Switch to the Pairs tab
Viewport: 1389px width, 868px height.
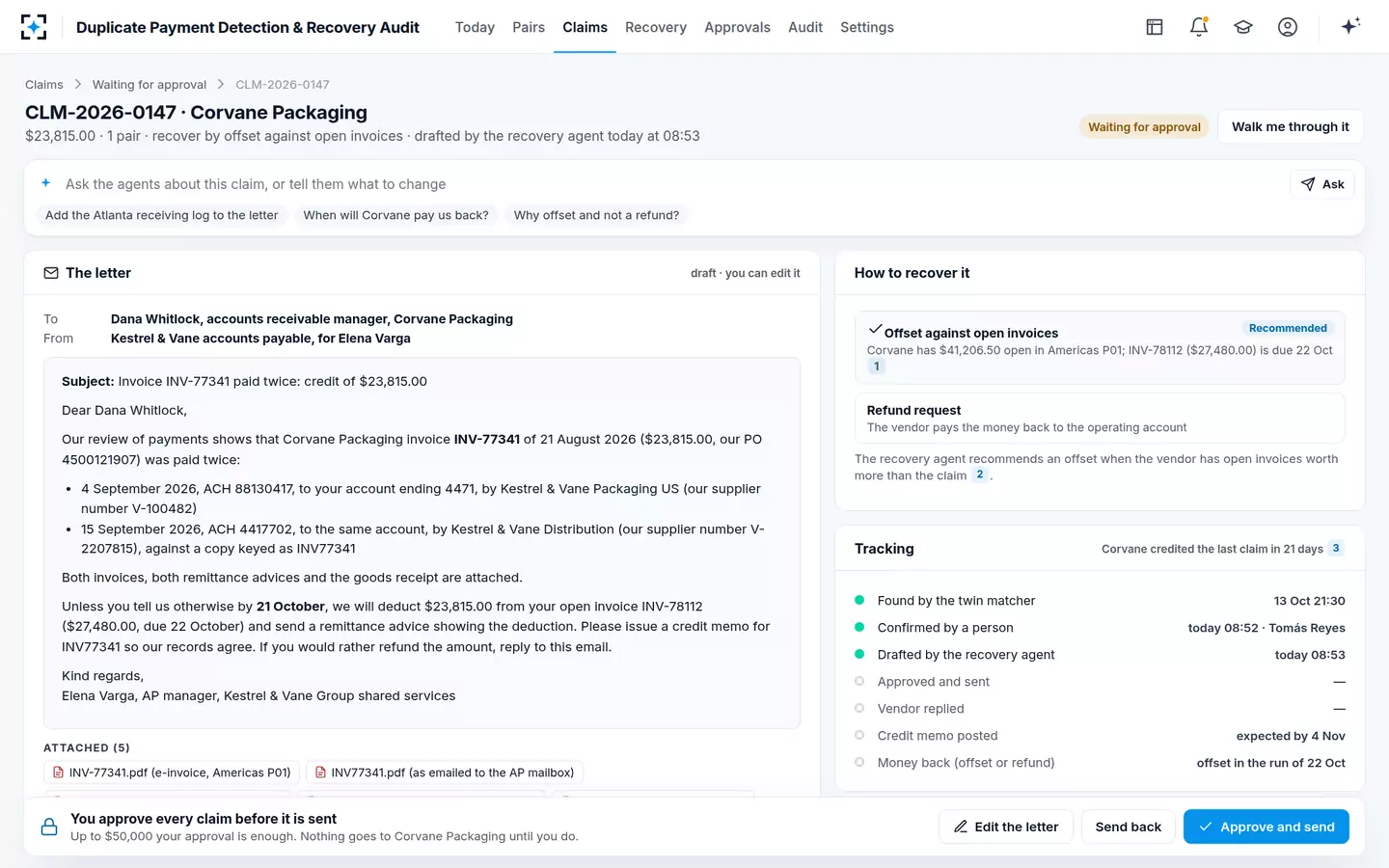pyautogui.click(x=529, y=27)
